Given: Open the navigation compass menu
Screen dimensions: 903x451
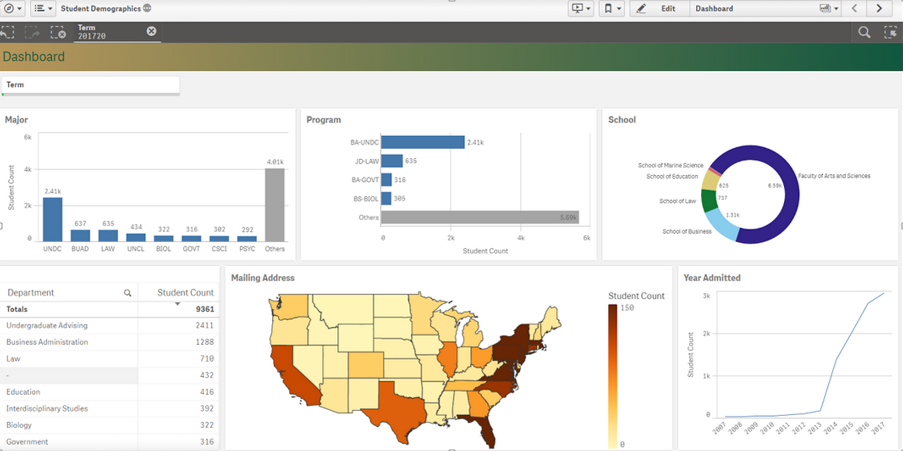Looking at the screenshot, I should click(12, 9).
